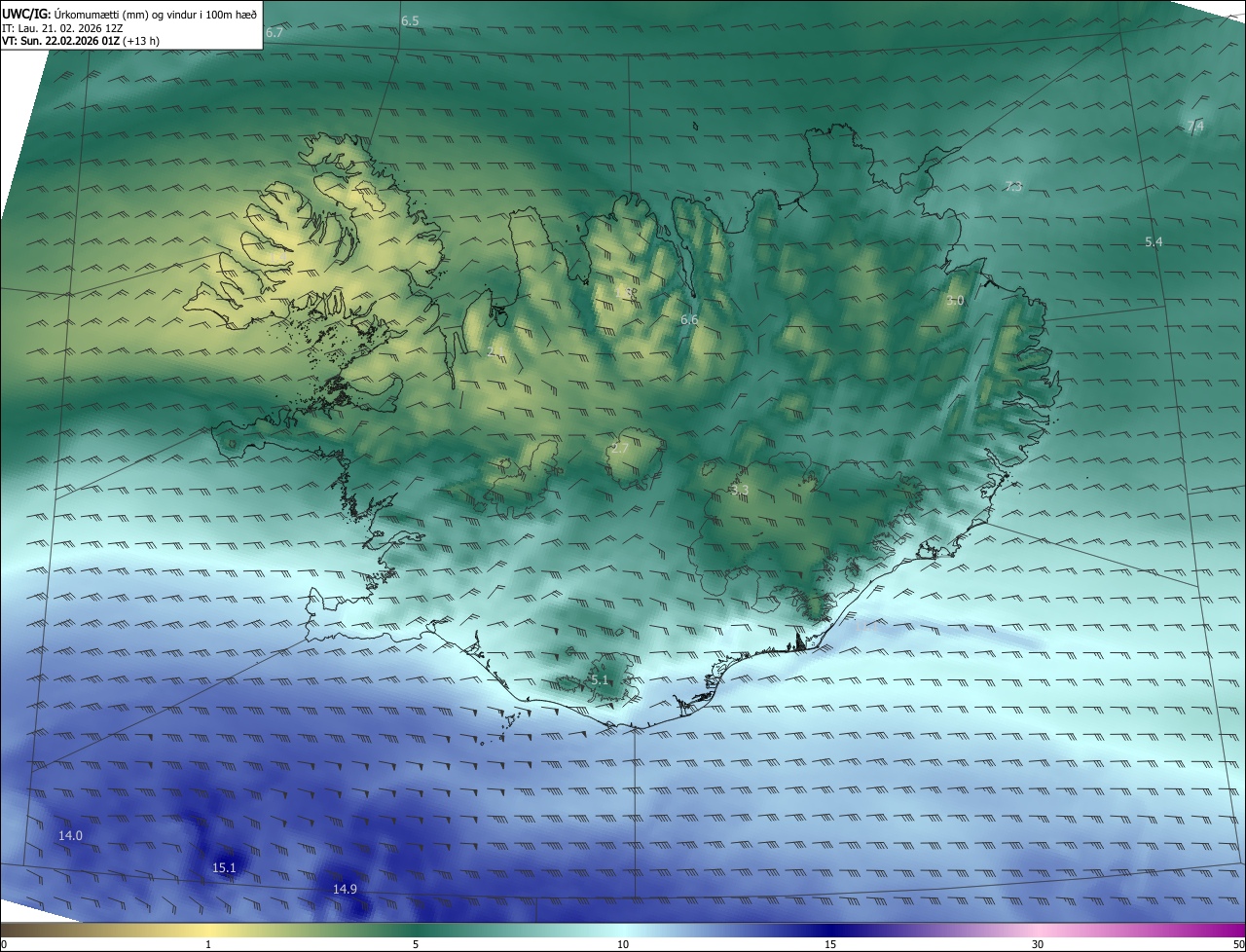Click the 5.1 value on the glacier outline
Image resolution: width=1246 pixels, height=952 pixels.
[600, 680]
